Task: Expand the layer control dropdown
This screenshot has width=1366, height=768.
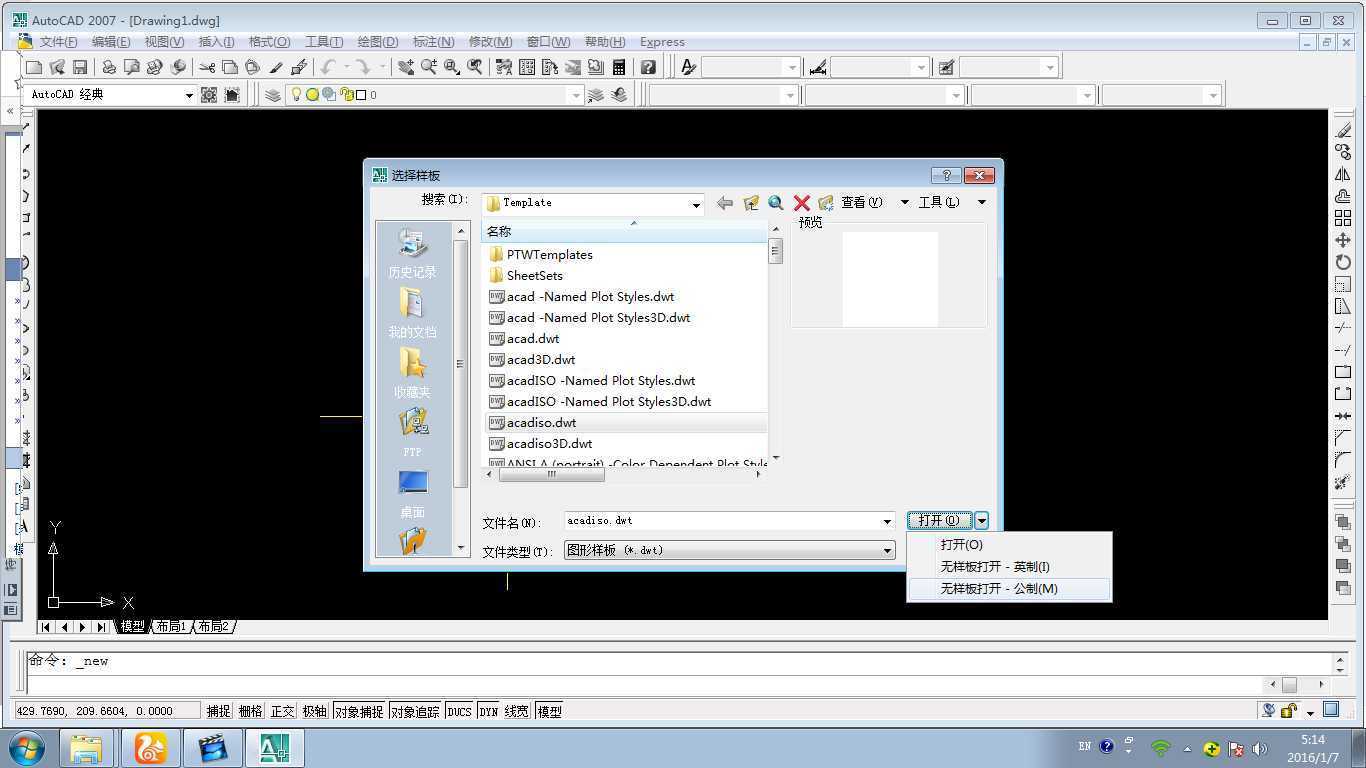Action: 575,95
